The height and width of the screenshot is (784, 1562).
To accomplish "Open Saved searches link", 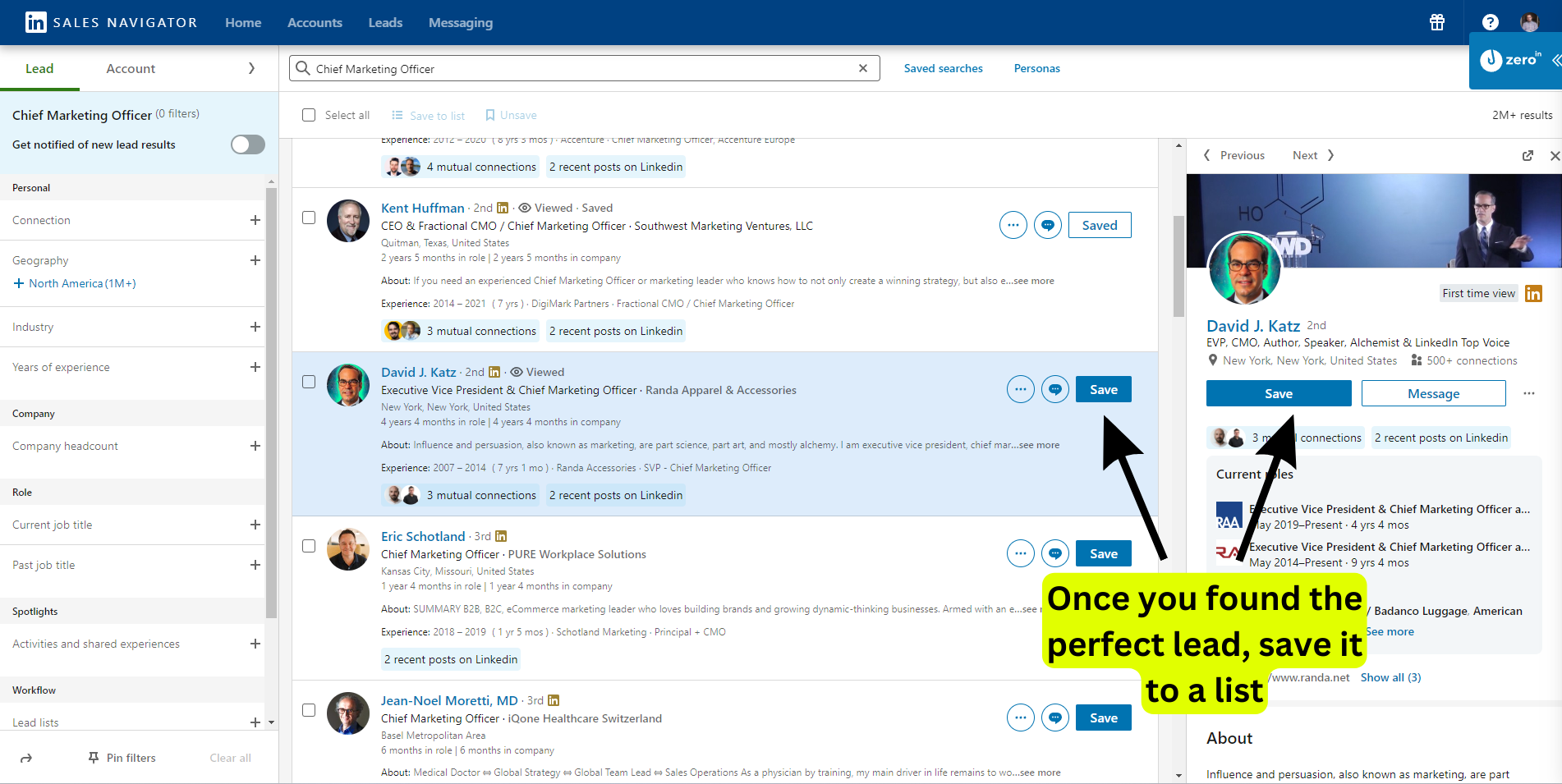I will click(x=944, y=68).
